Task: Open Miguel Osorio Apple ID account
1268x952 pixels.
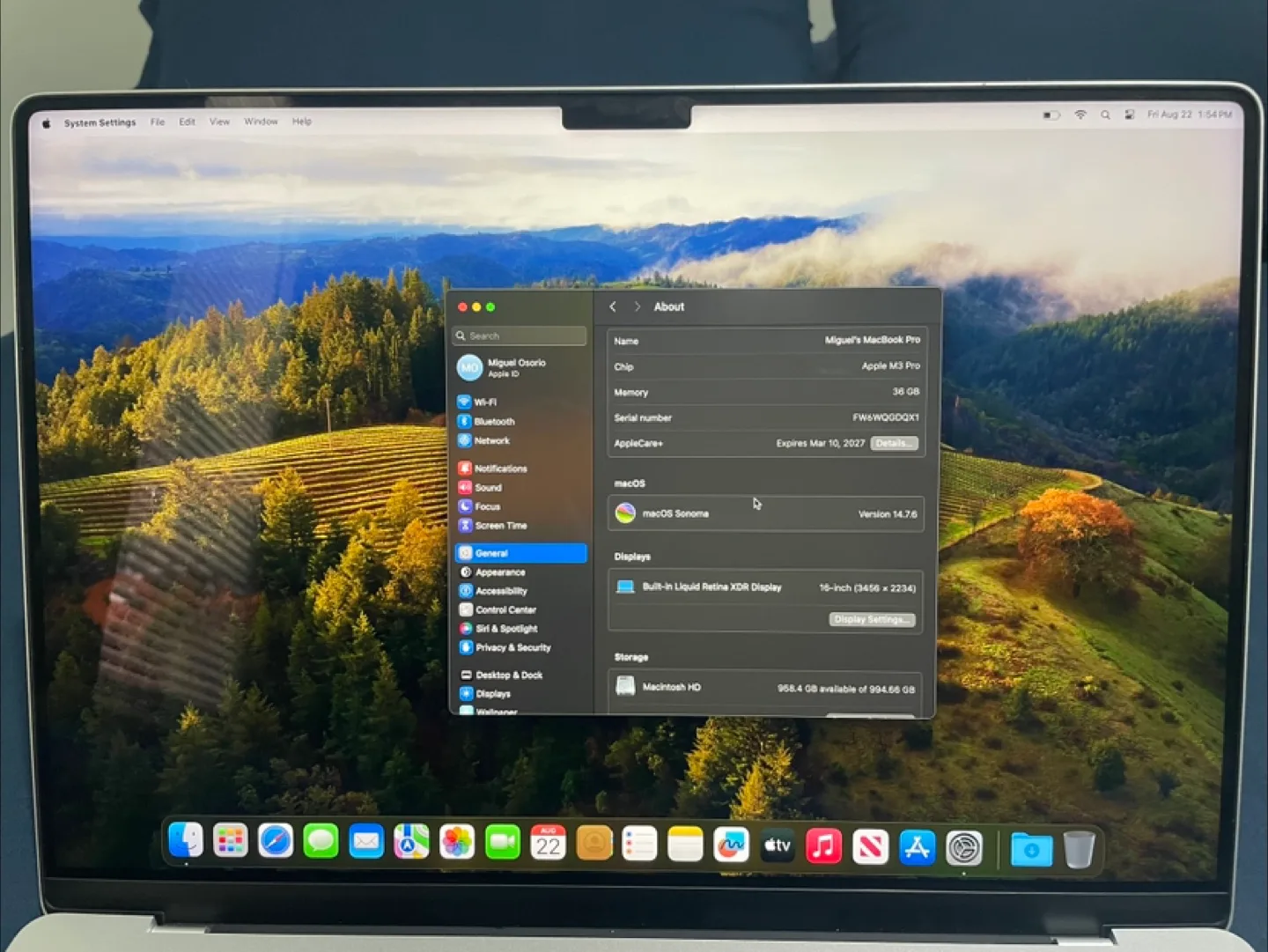Action: 515,367
